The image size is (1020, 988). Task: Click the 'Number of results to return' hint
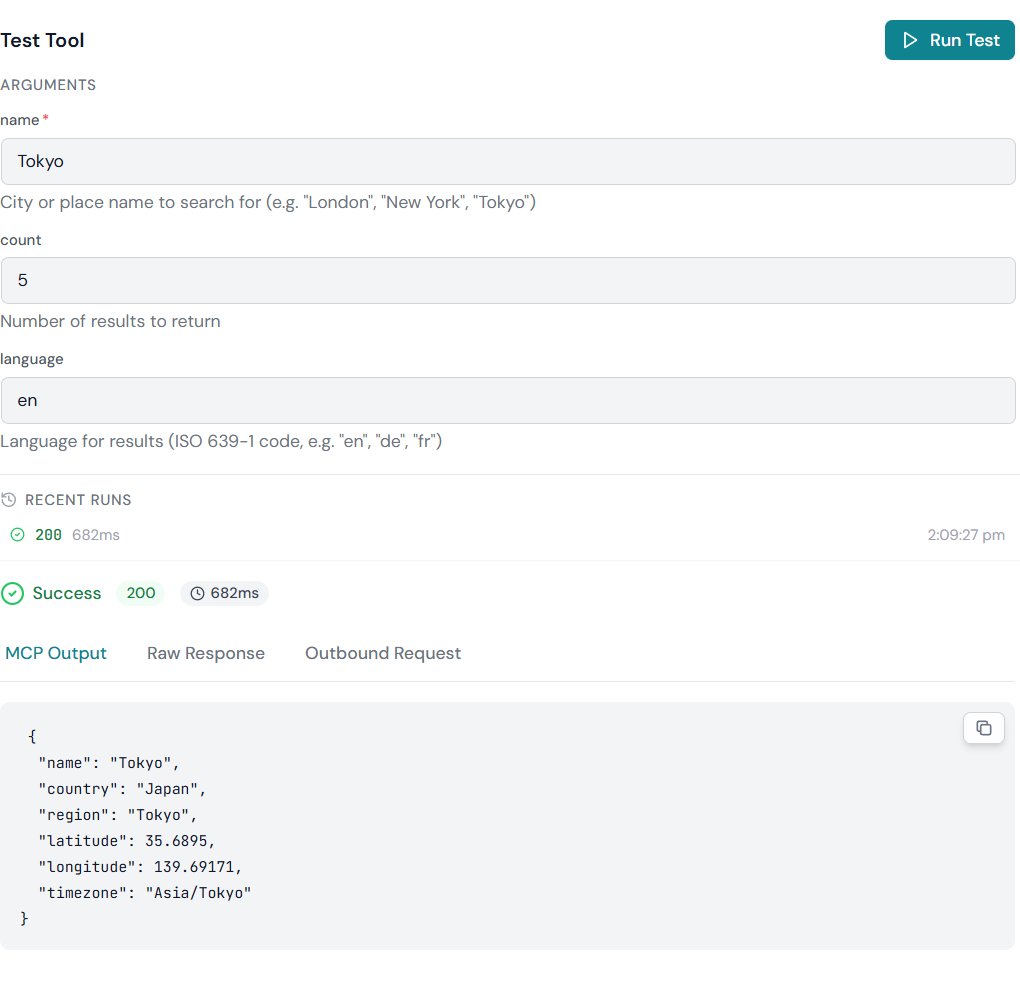click(x=111, y=321)
